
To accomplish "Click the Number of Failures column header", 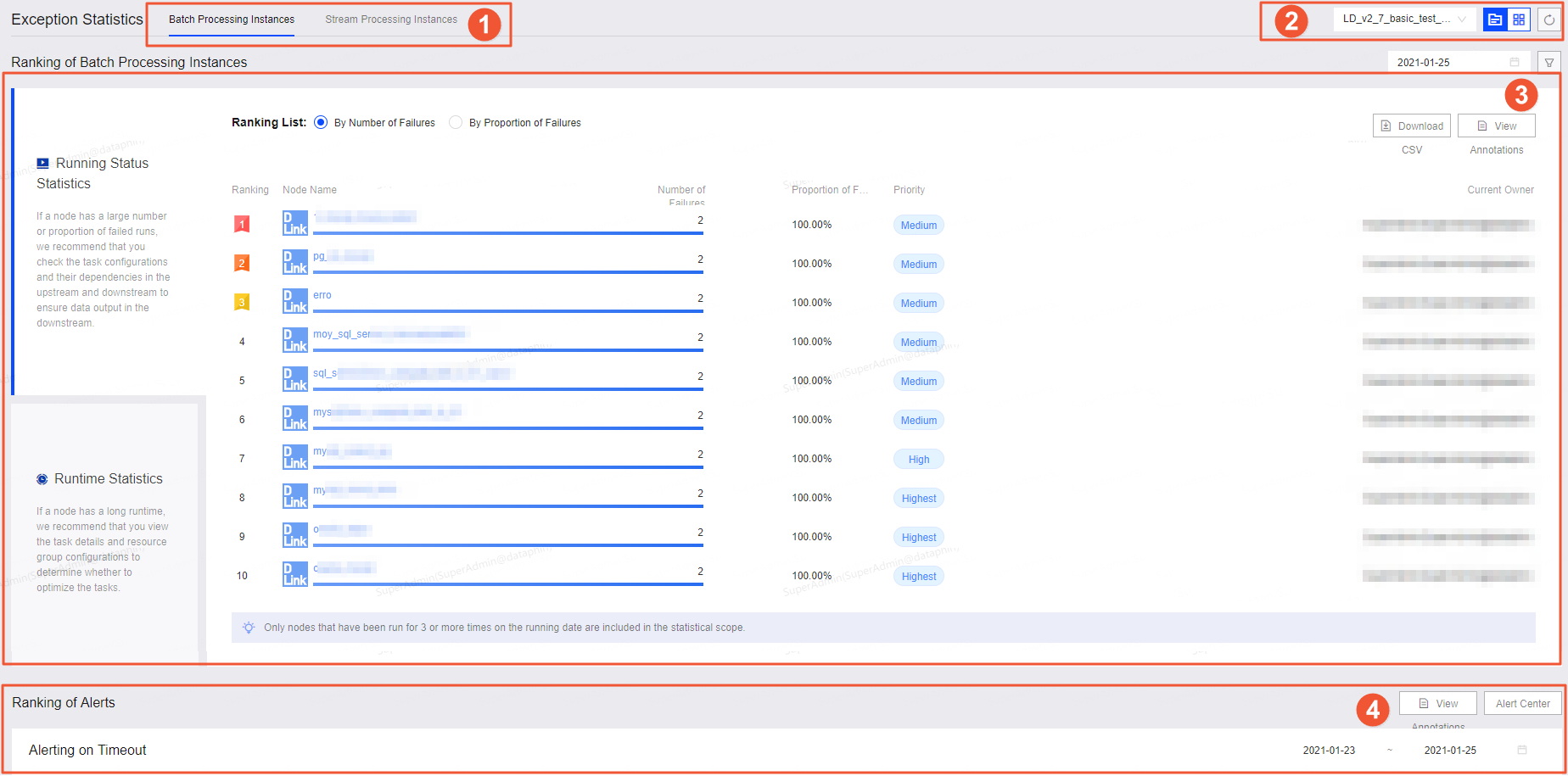I will (x=681, y=196).
